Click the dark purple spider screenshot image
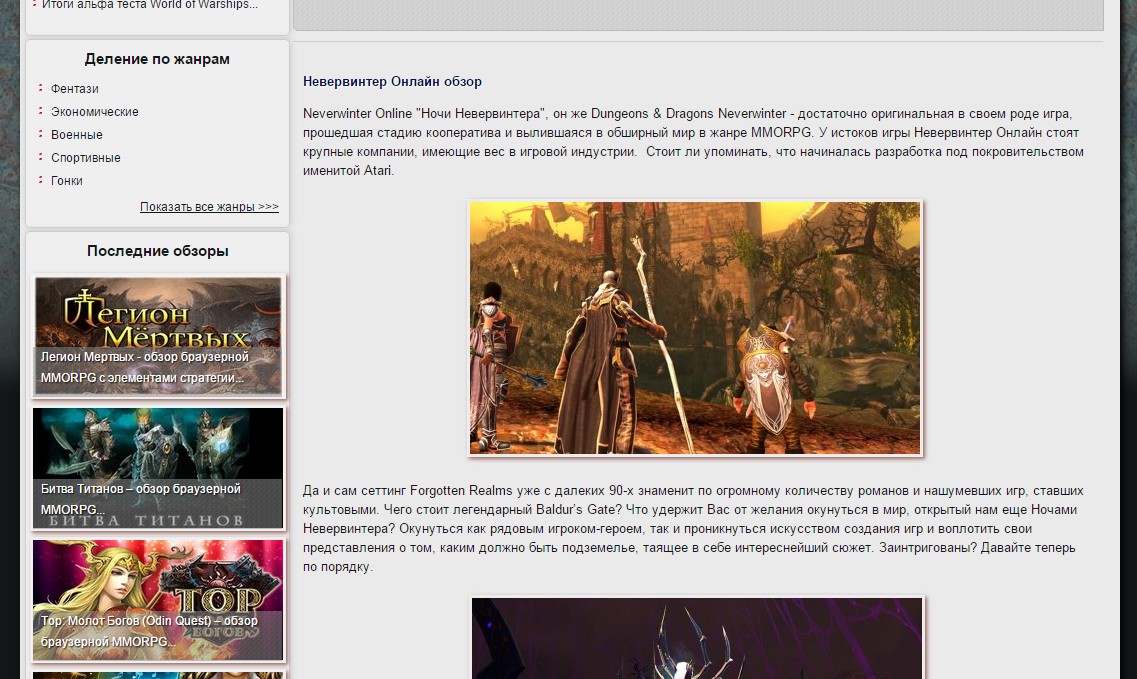Viewport: 1137px width, 679px height. [x=698, y=638]
